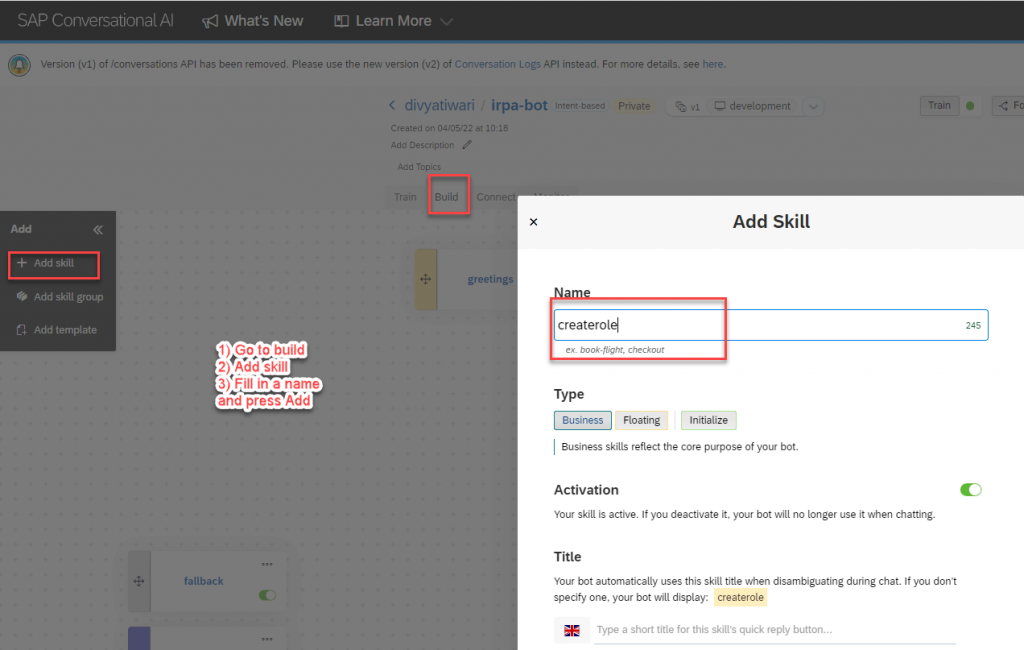
Task: Toggle the skill Activation switch
Action: 970,490
